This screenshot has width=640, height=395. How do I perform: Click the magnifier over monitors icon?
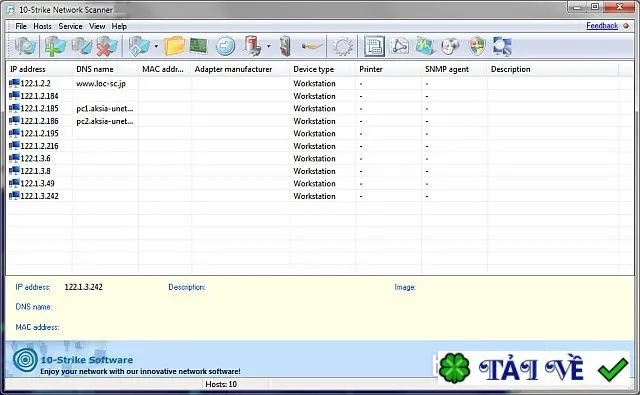click(x=502, y=46)
